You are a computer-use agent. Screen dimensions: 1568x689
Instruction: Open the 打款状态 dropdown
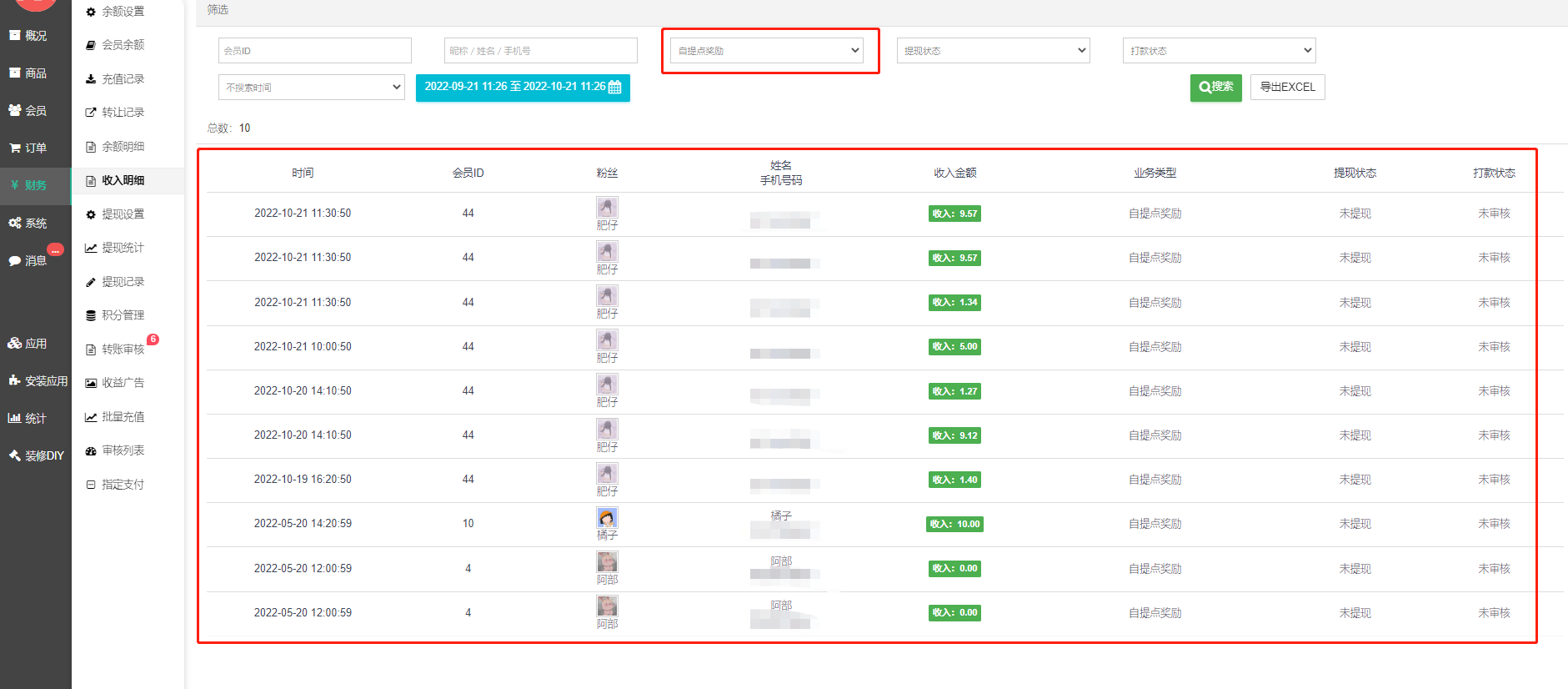coord(1219,51)
